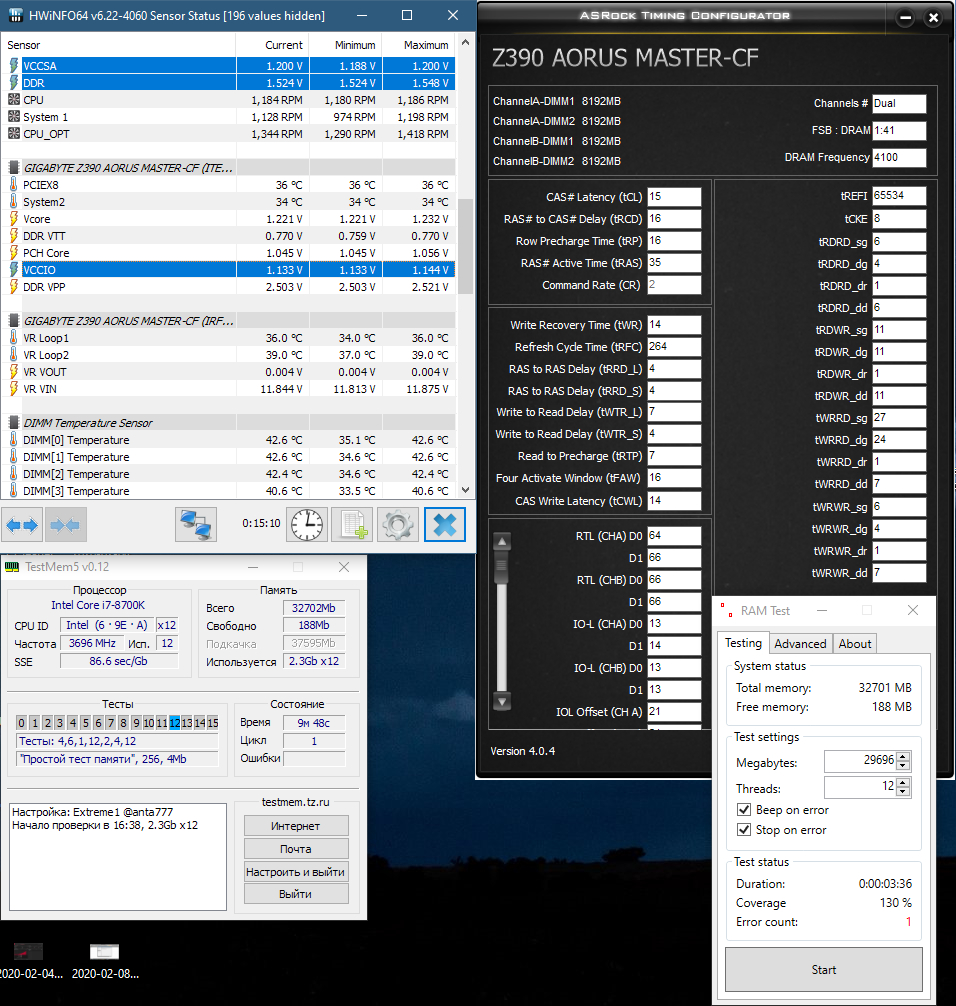Click the CAS# Latency (tCL) input field
Image resolution: width=956 pixels, height=1006 pixels.
(674, 196)
